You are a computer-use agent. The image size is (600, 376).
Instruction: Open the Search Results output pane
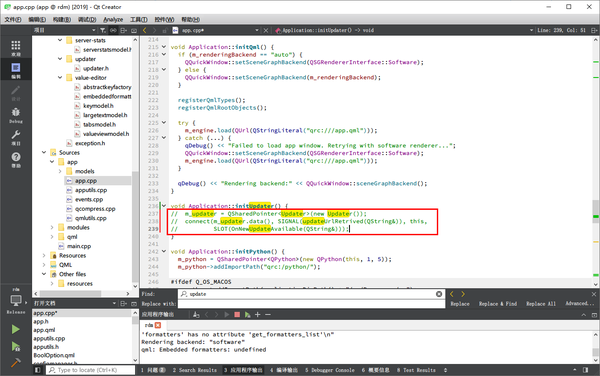point(194,370)
